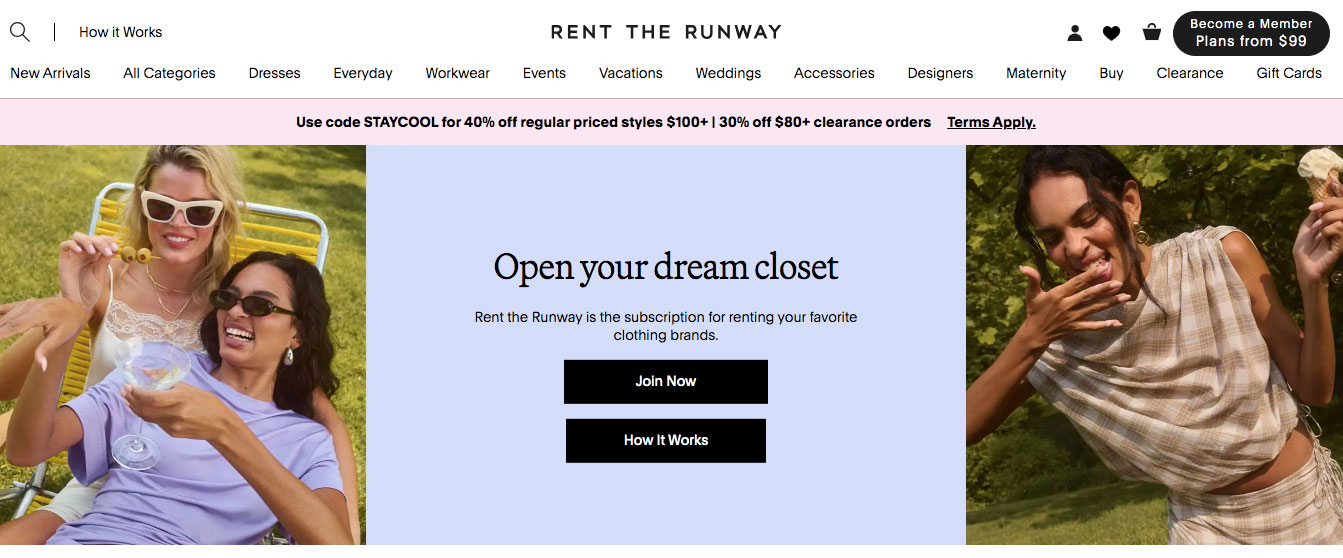Go to the Weddings category
This screenshot has height=558, width=1343.
click(x=728, y=73)
